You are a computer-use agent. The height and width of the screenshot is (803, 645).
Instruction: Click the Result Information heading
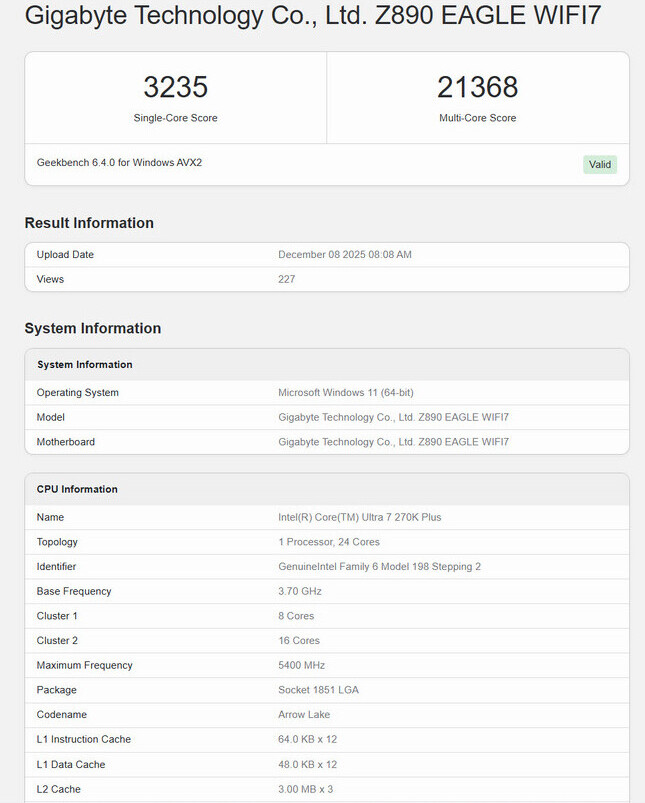pyautogui.click(x=89, y=223)
